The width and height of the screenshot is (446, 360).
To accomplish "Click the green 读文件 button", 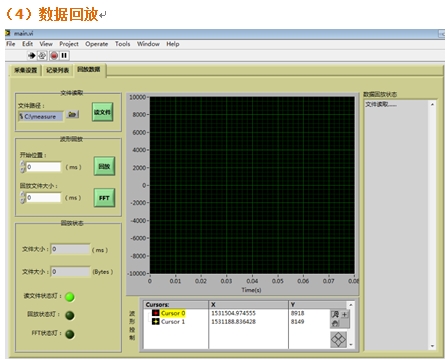I will (102, 112).
